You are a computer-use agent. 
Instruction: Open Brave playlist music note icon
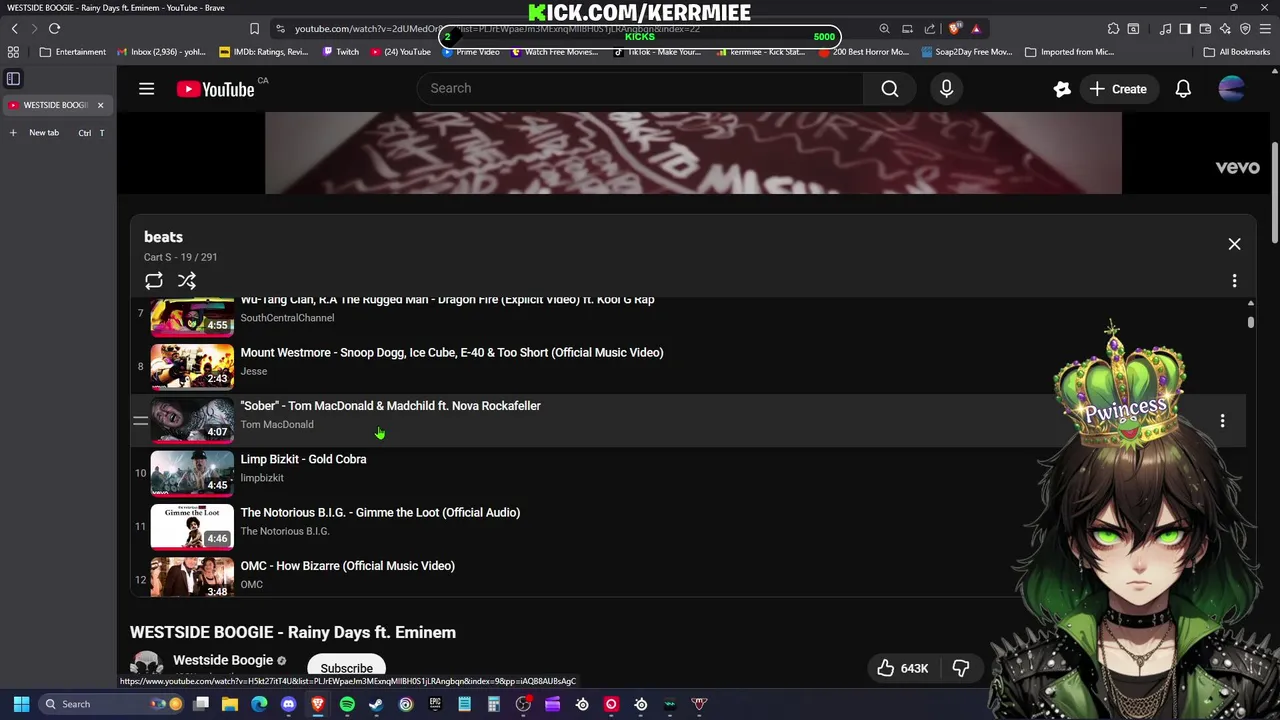(x=1165, y=29)
